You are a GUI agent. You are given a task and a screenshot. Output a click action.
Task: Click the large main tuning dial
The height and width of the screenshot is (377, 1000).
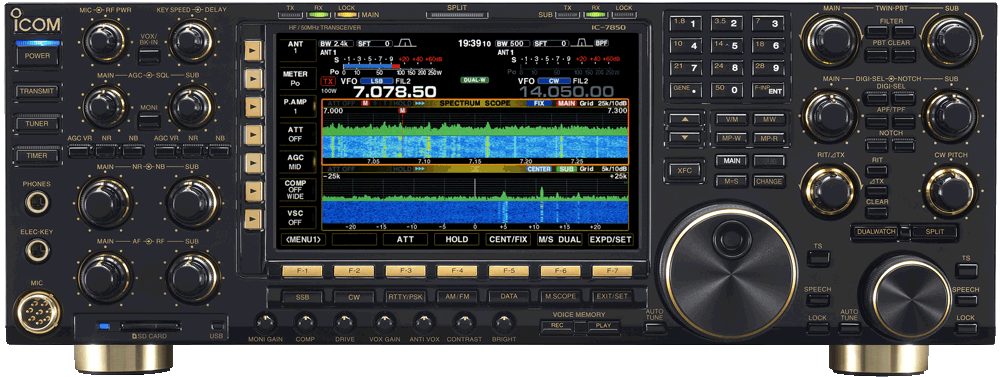728,272
